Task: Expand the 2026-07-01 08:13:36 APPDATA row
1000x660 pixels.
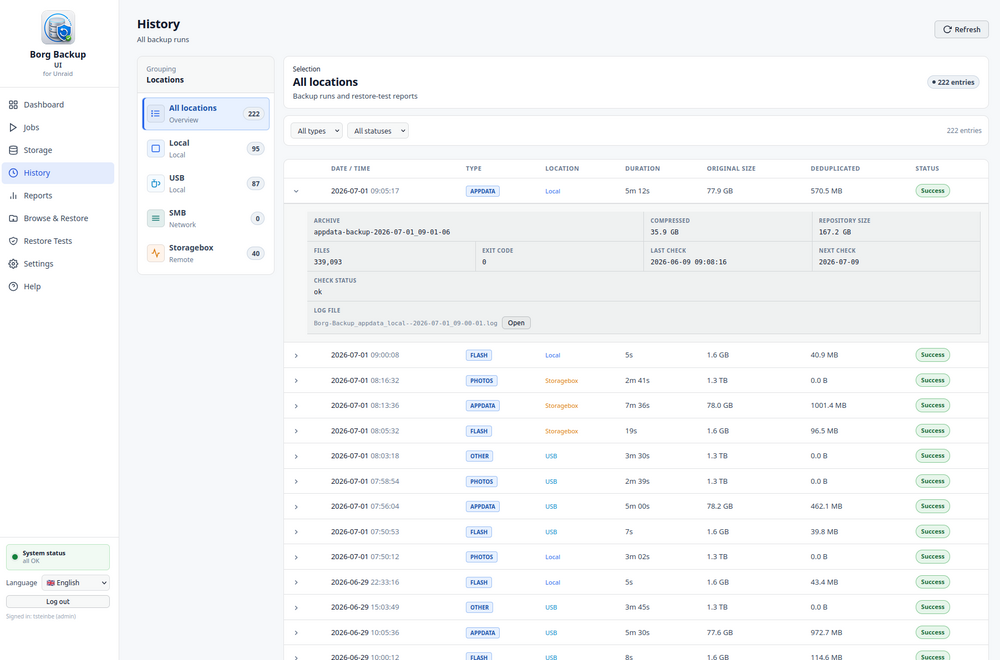Action: tap(296, 406)
